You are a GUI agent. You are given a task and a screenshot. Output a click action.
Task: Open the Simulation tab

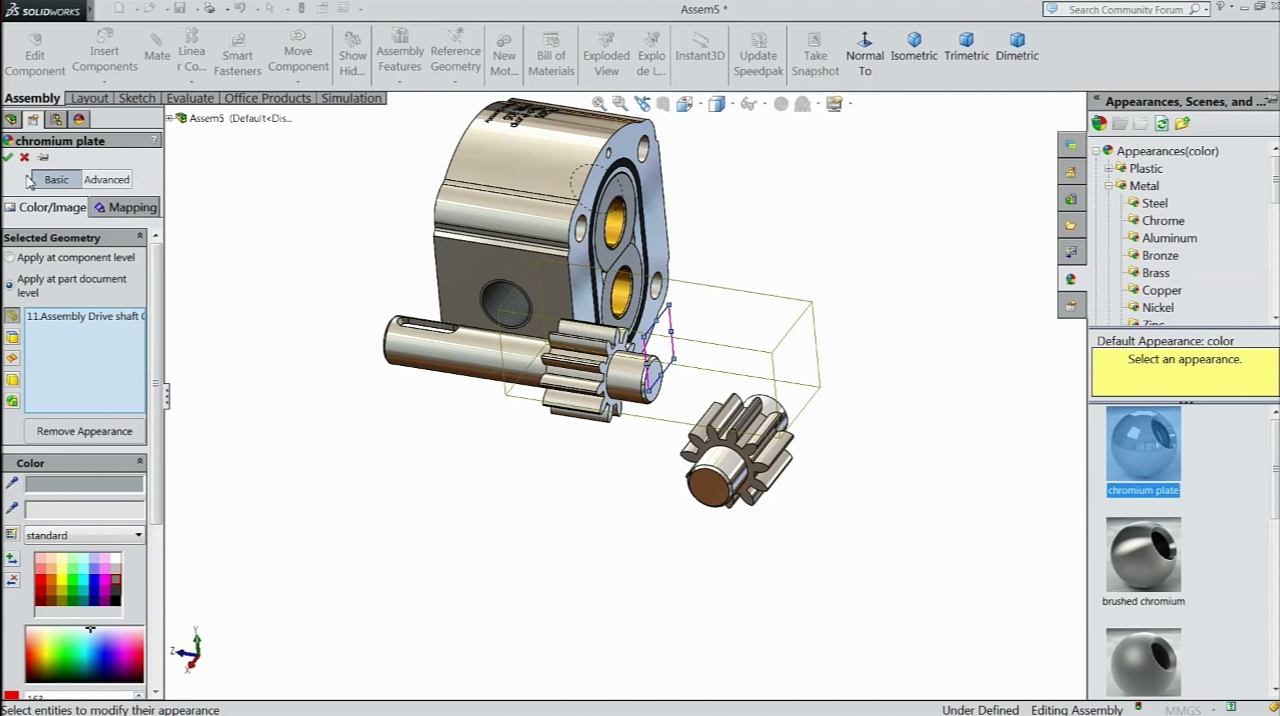point(351,98)
